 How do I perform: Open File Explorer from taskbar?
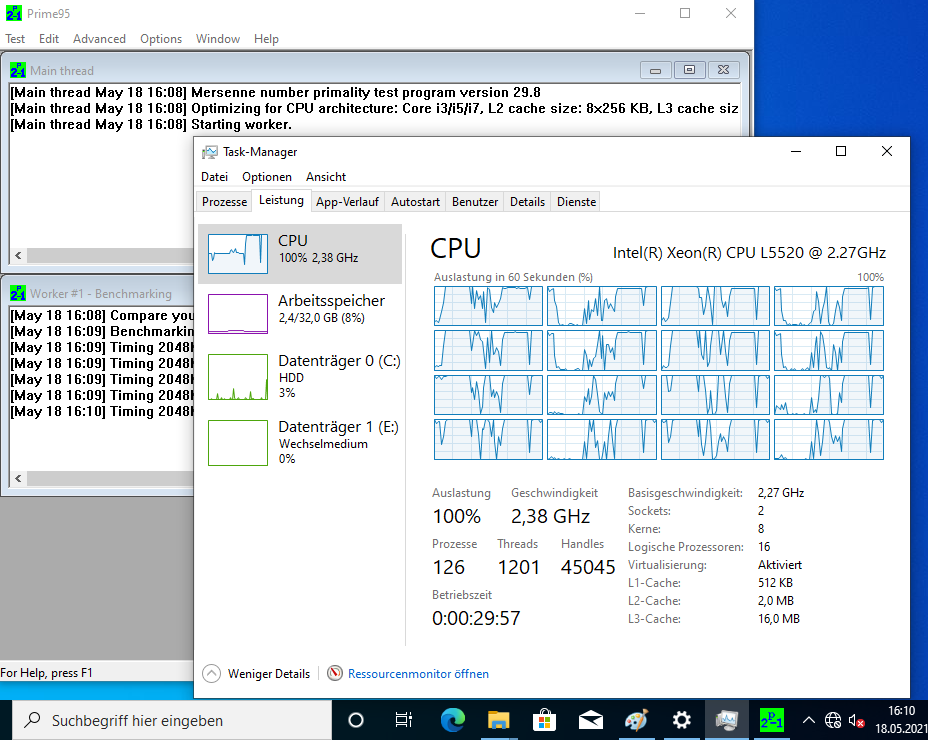[499, 720]
